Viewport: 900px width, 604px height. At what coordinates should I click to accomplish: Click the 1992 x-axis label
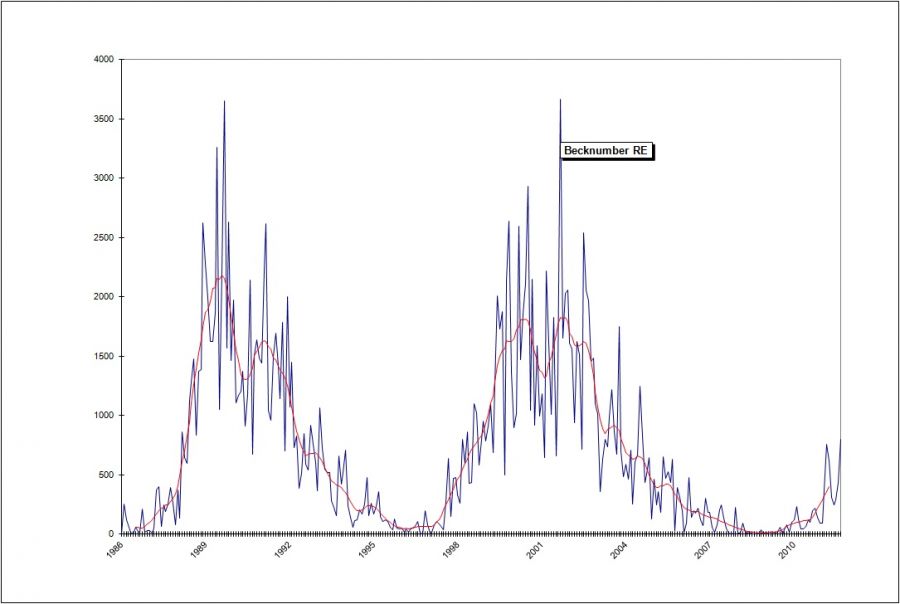pos(283,549)
